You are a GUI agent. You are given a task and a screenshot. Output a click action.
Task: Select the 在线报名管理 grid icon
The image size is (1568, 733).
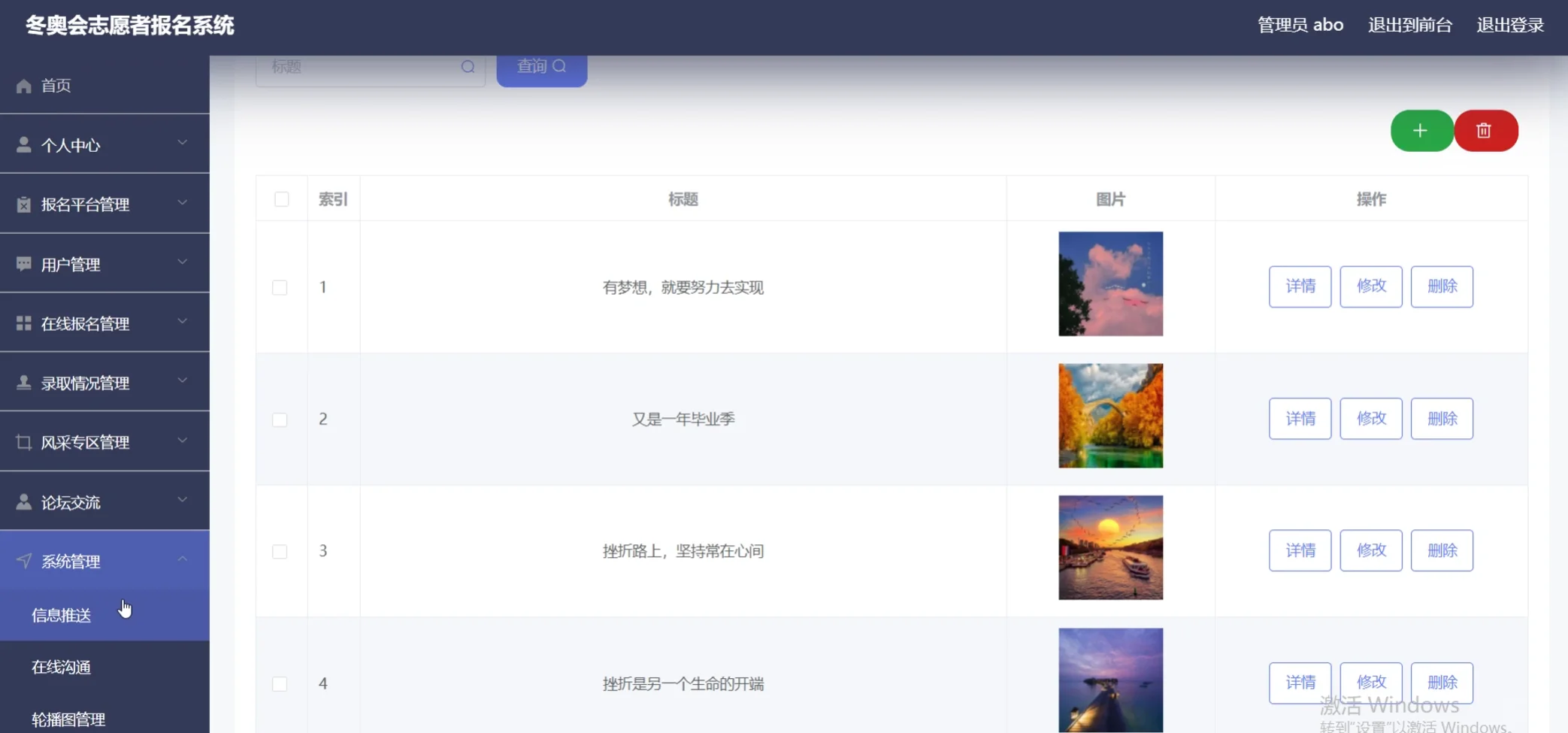click(x=22, y=323)
